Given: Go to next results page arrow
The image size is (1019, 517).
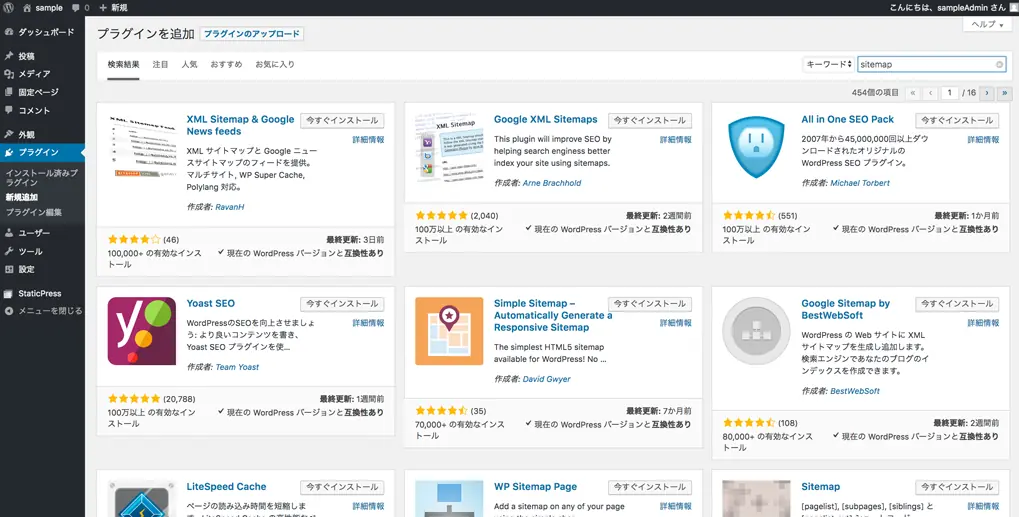Looking at the screenshot, I should coord(987,93).
